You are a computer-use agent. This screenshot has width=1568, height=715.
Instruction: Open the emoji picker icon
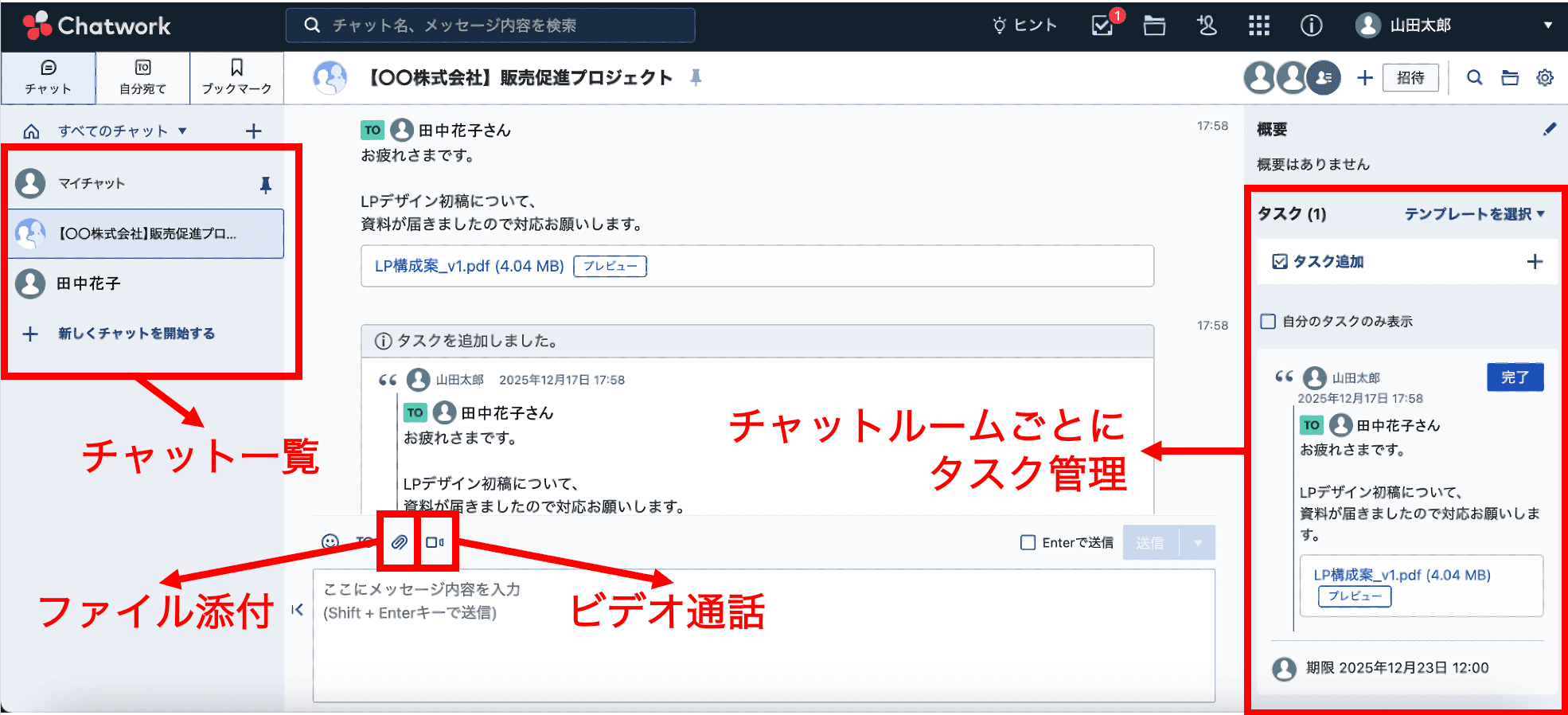pos(330,542)
